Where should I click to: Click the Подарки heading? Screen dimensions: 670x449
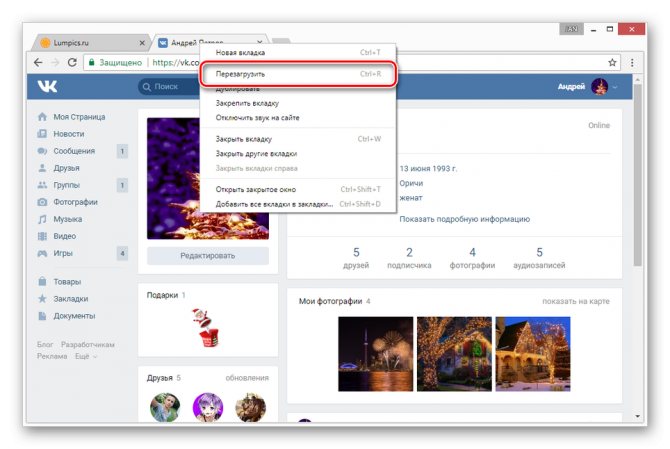(162, 295)
